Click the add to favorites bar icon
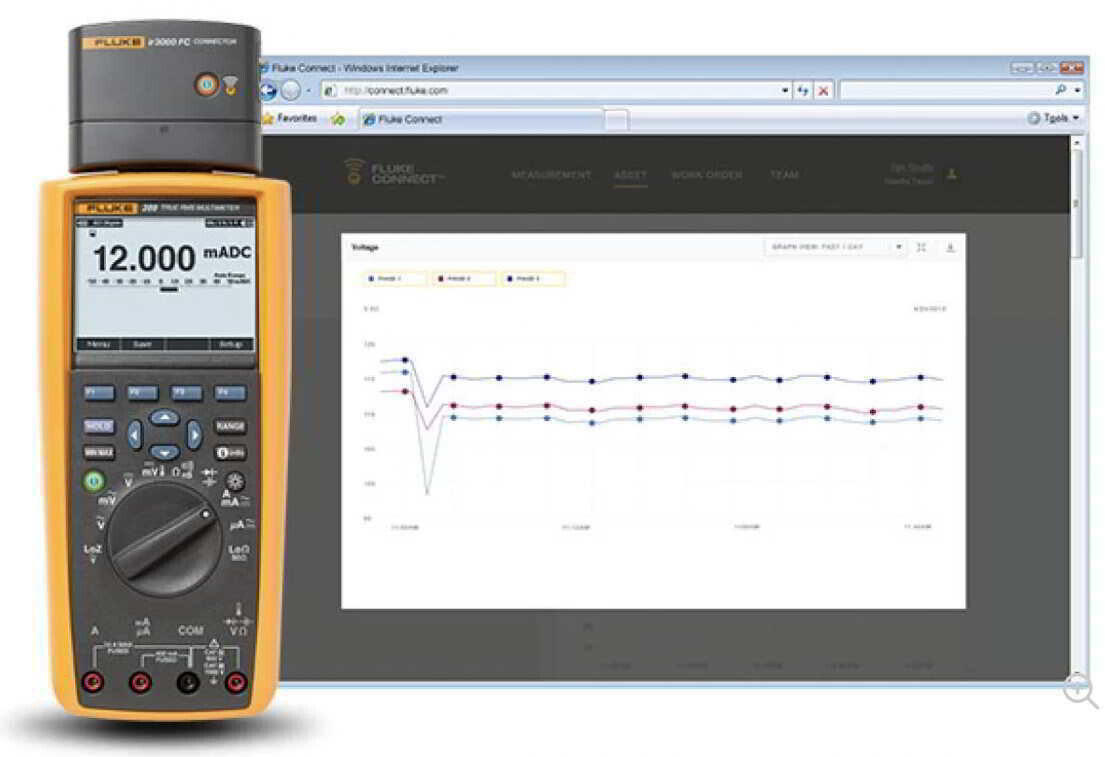 [x=338, y=119]
